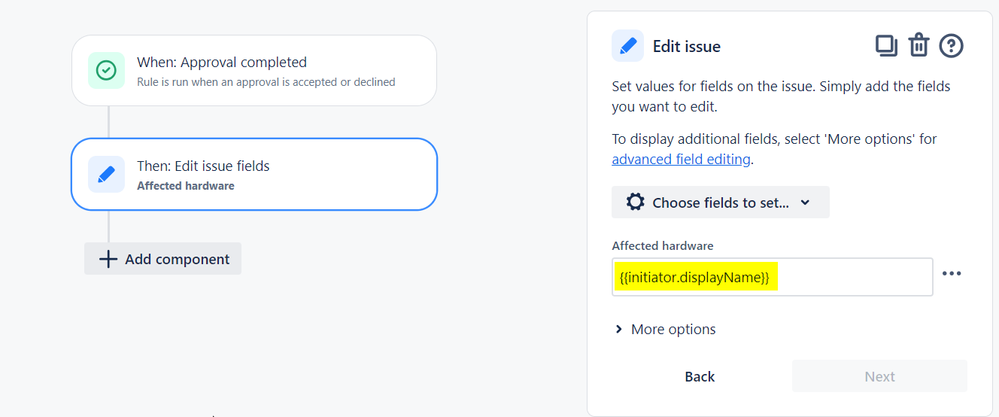The height and width of the screenshot is (417, 999).
Task: Open help via the question mark icon
Action: (x=951, y=45)
